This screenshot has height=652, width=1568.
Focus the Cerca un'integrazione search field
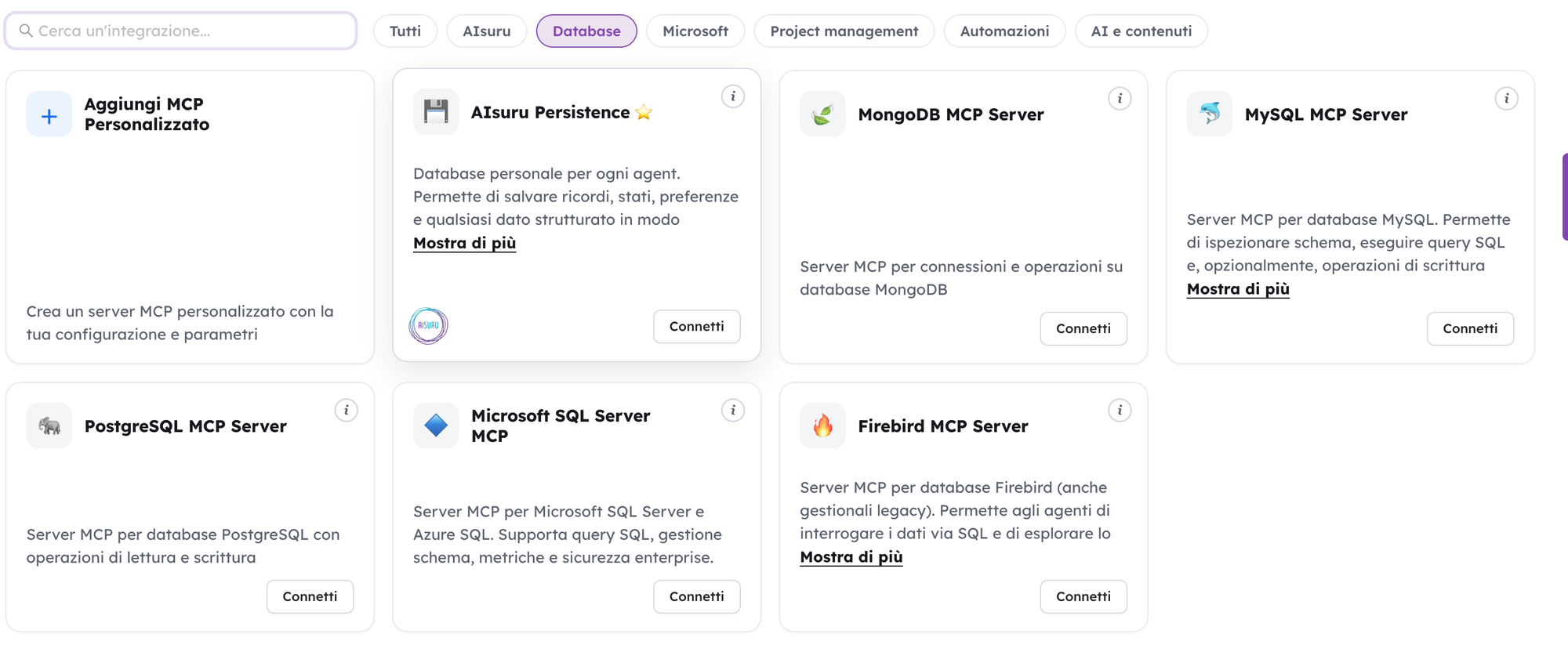click(x=181, y=31)
